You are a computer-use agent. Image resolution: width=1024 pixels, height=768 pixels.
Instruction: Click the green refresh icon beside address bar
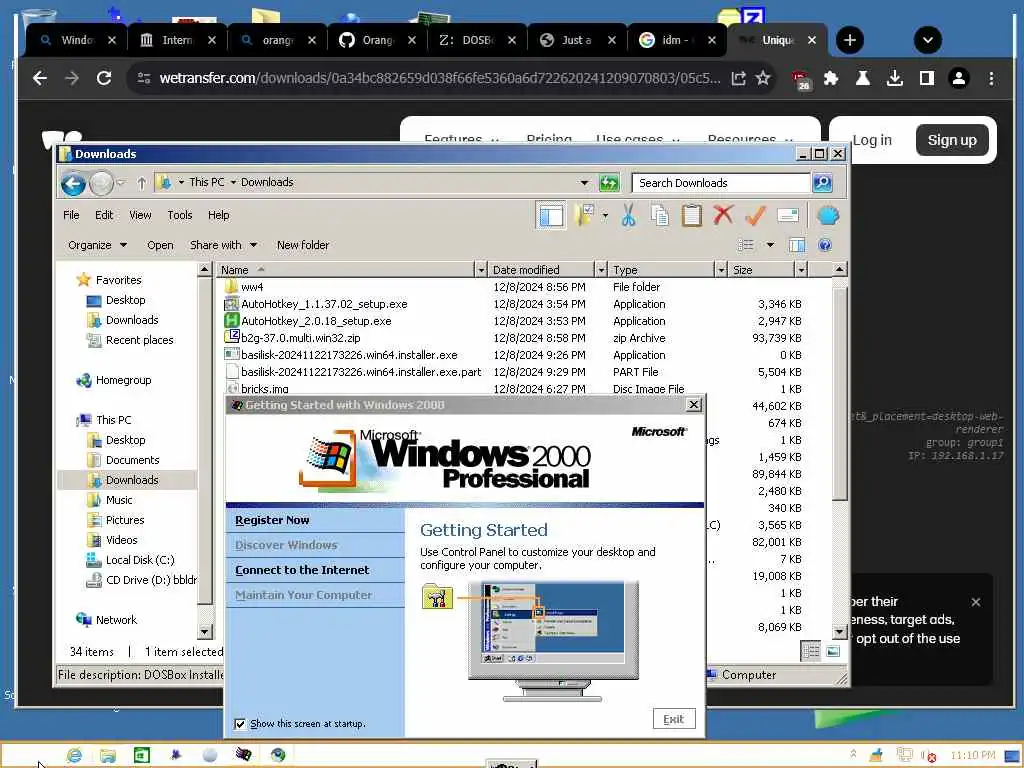(609, 183)
